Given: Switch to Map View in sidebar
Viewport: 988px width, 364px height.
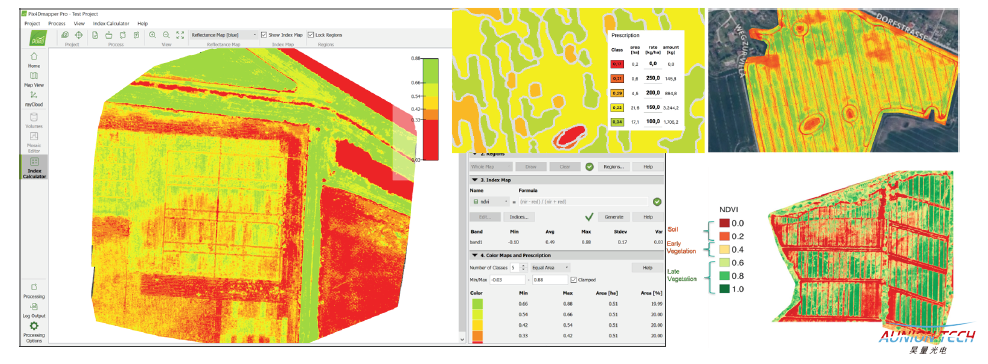Looking at the screenshot, I should point(33,79).
